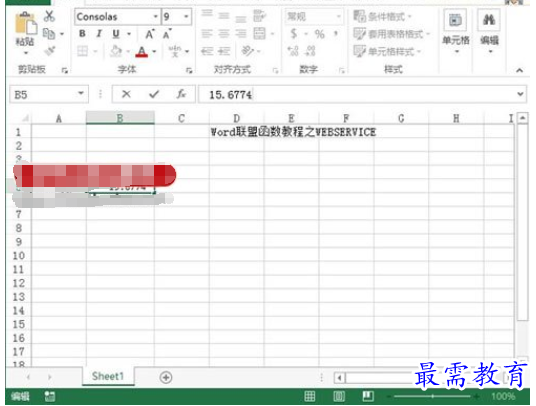Click the text Orientation icon
The width and height of the screenshot is (536, 406).
tap(247, 51)
